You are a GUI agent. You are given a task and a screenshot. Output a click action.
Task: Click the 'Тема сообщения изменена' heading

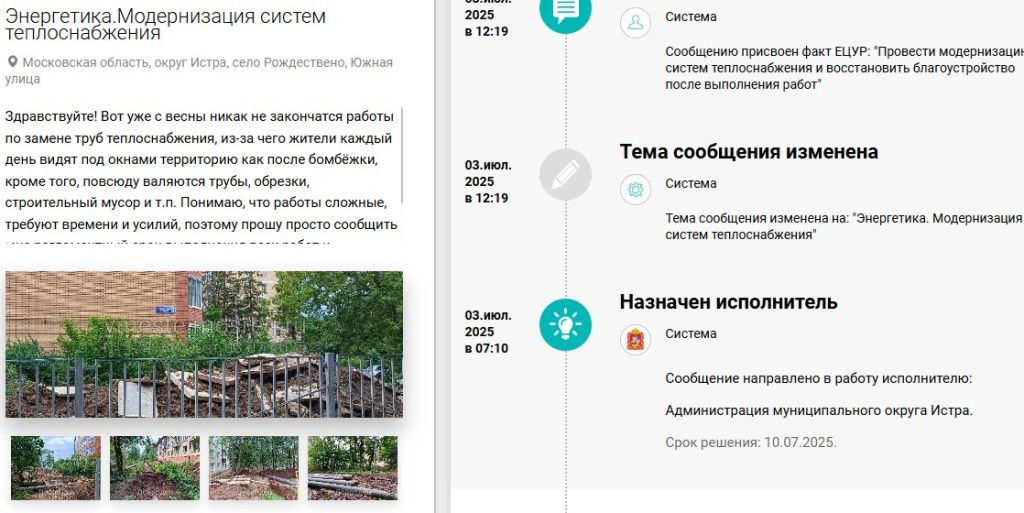(x=748, y=152)
